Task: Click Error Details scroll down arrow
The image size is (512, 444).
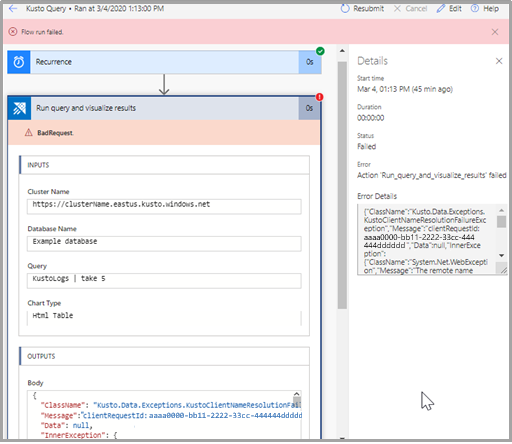Action: pos(501,256)
